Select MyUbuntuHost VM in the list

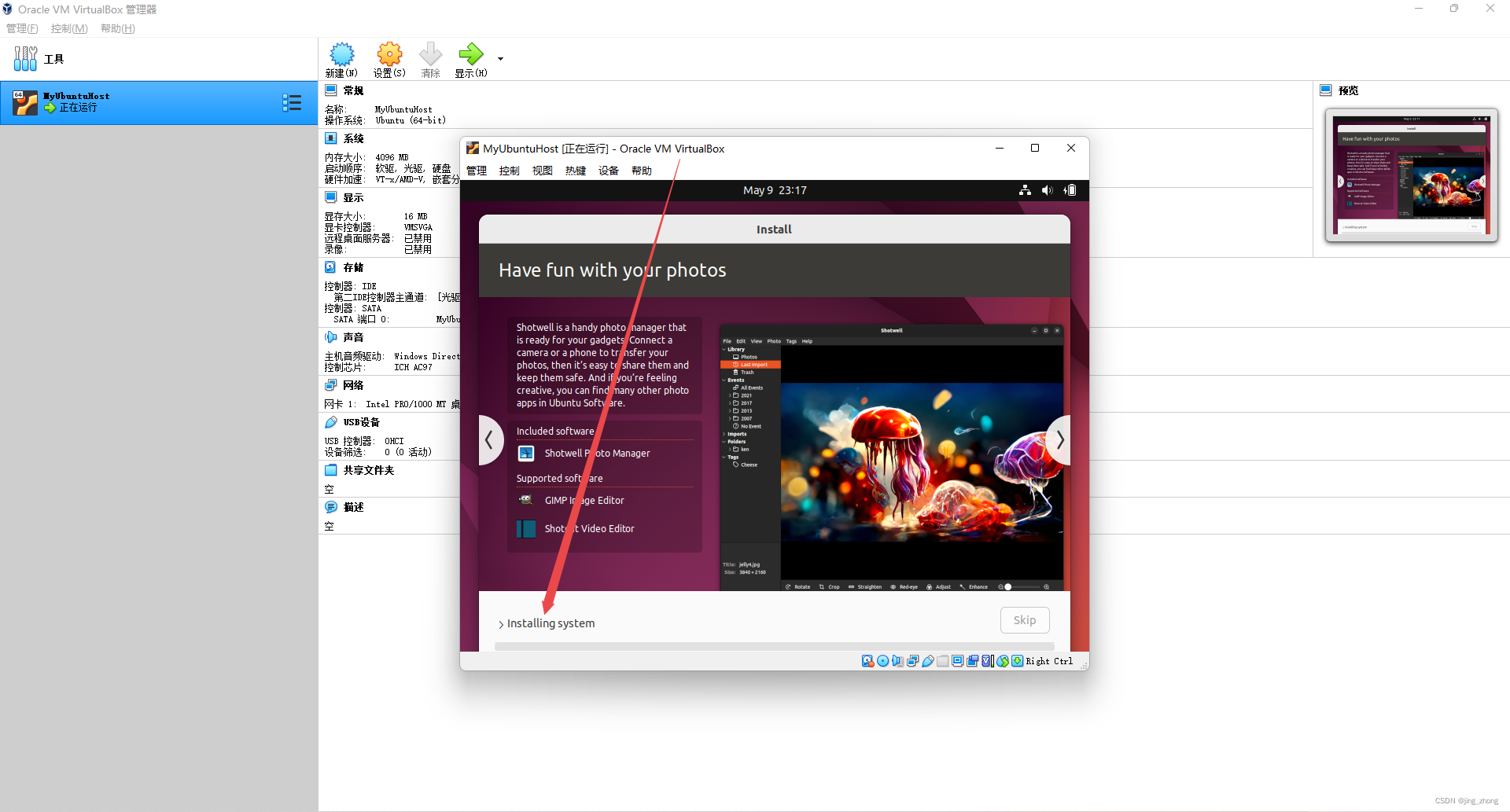coord(158,103)
